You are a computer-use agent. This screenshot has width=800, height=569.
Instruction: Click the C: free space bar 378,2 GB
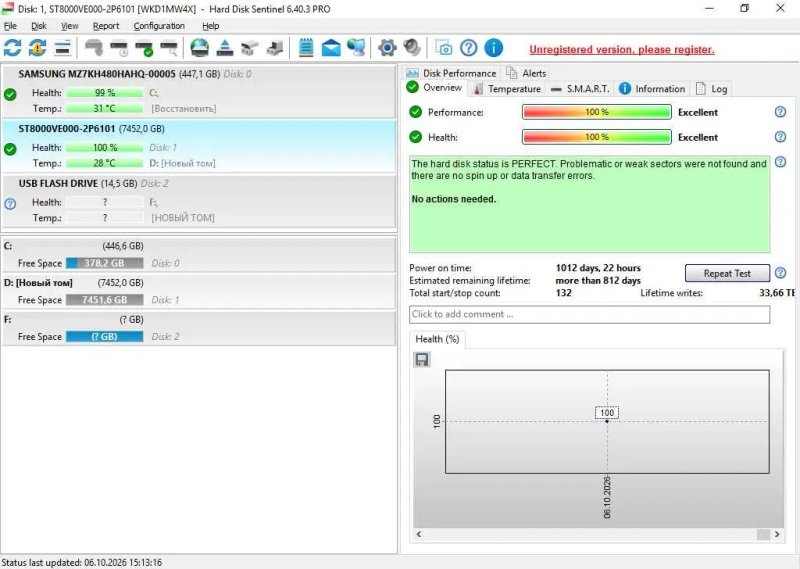tap(105, 263)
